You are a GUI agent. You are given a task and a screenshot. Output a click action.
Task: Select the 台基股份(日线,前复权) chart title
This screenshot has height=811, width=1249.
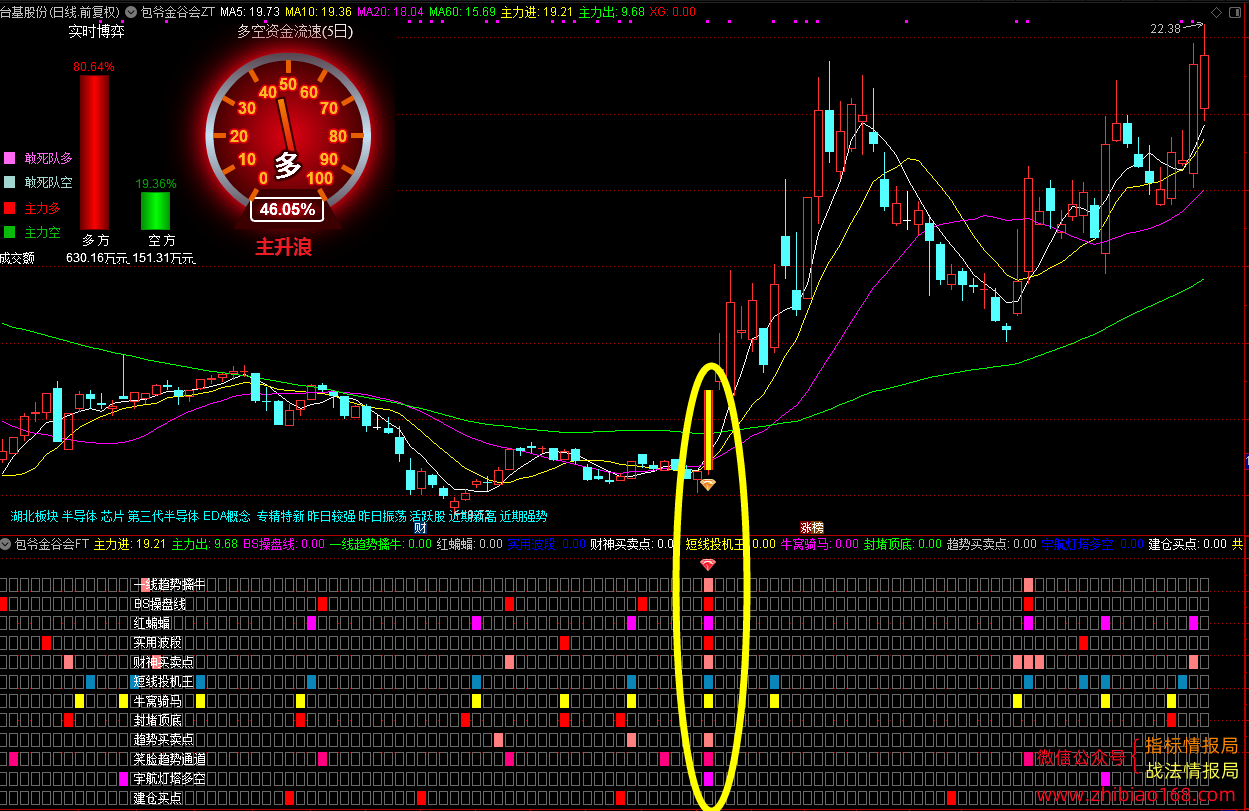click(x=62, y=12)
